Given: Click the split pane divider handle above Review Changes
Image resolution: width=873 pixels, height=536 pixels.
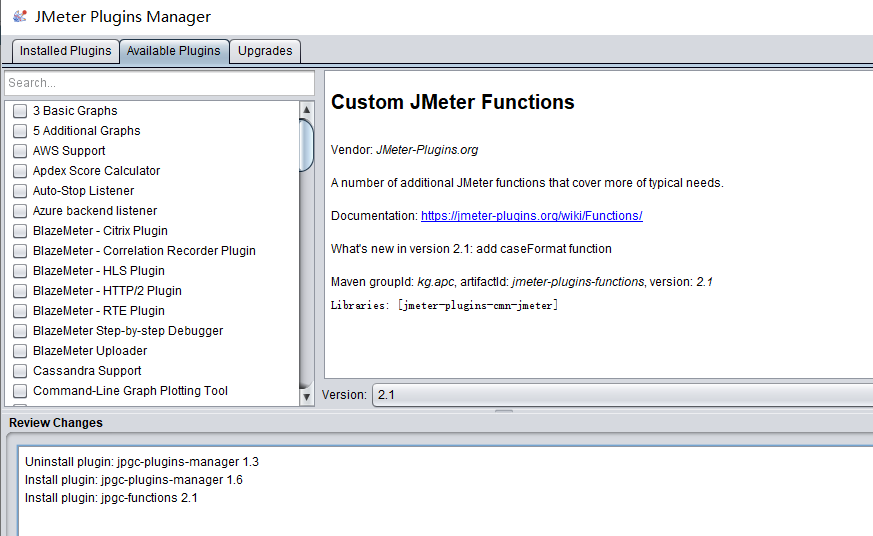Looking at the screenshot, I should 504,411.
